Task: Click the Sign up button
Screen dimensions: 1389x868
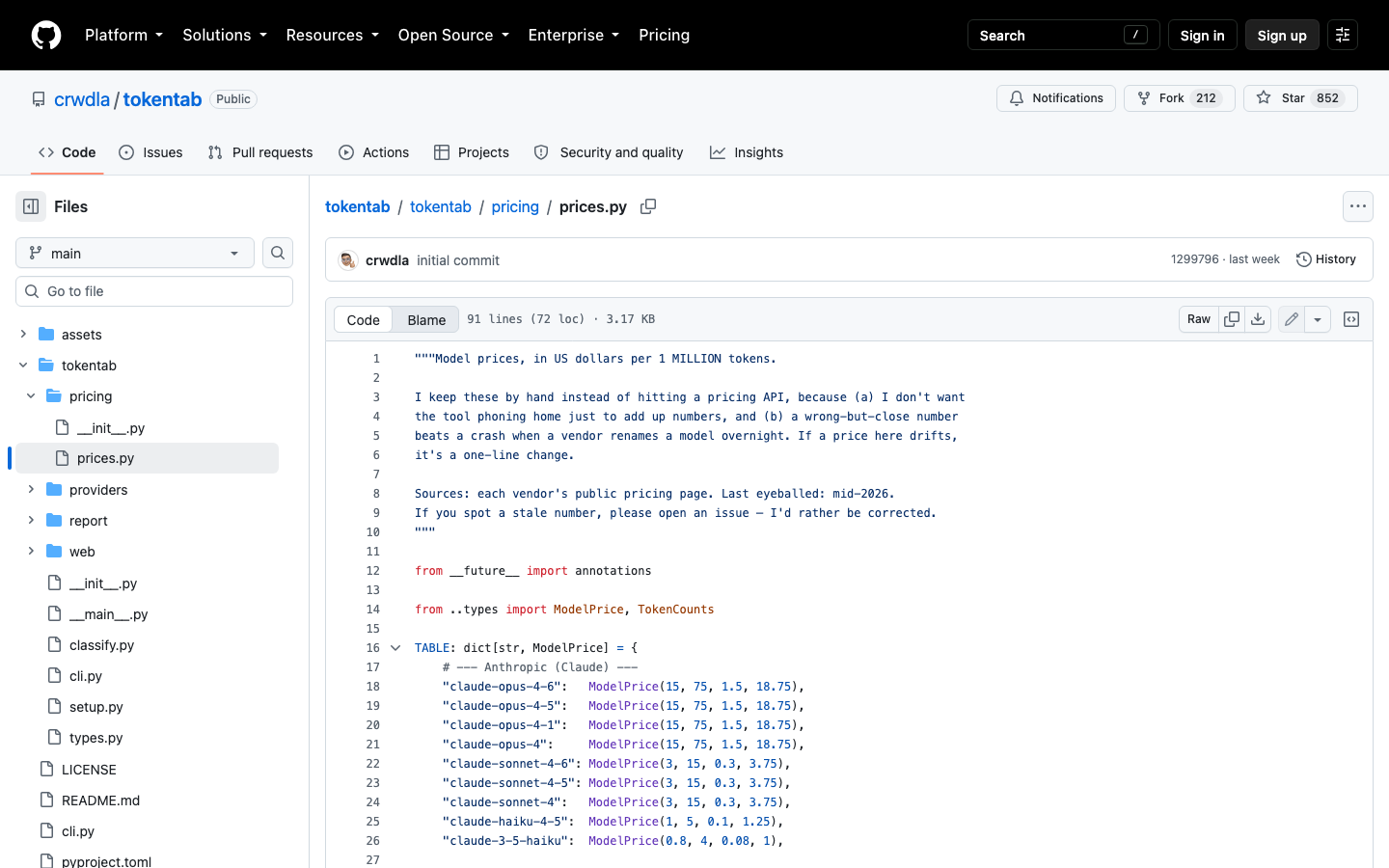Action: tap(1282, 35)
